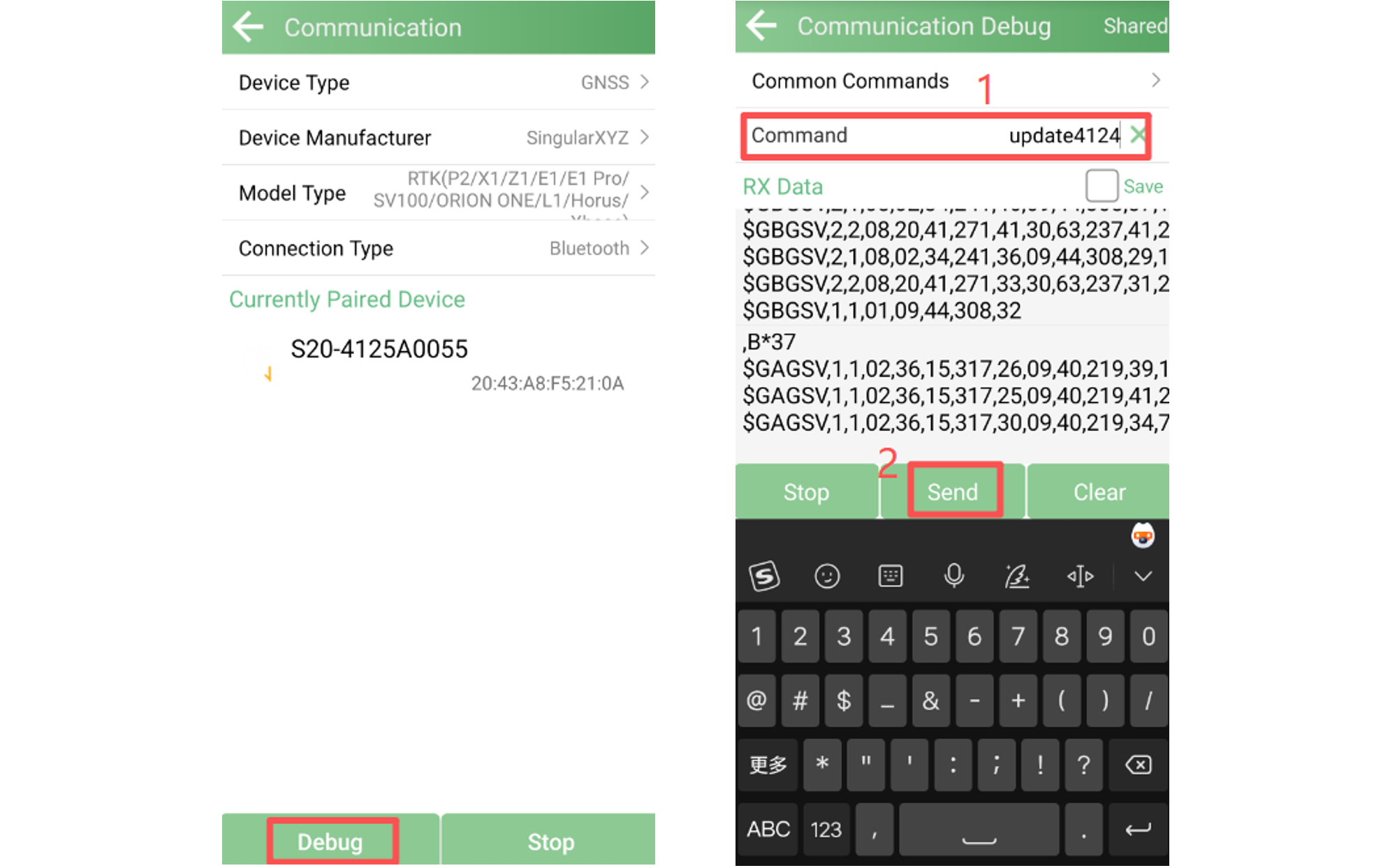Image resolution: width=1390 pixels, height=868 pixels.
Task: Tap the number 1 key
Action: point(757,636)
